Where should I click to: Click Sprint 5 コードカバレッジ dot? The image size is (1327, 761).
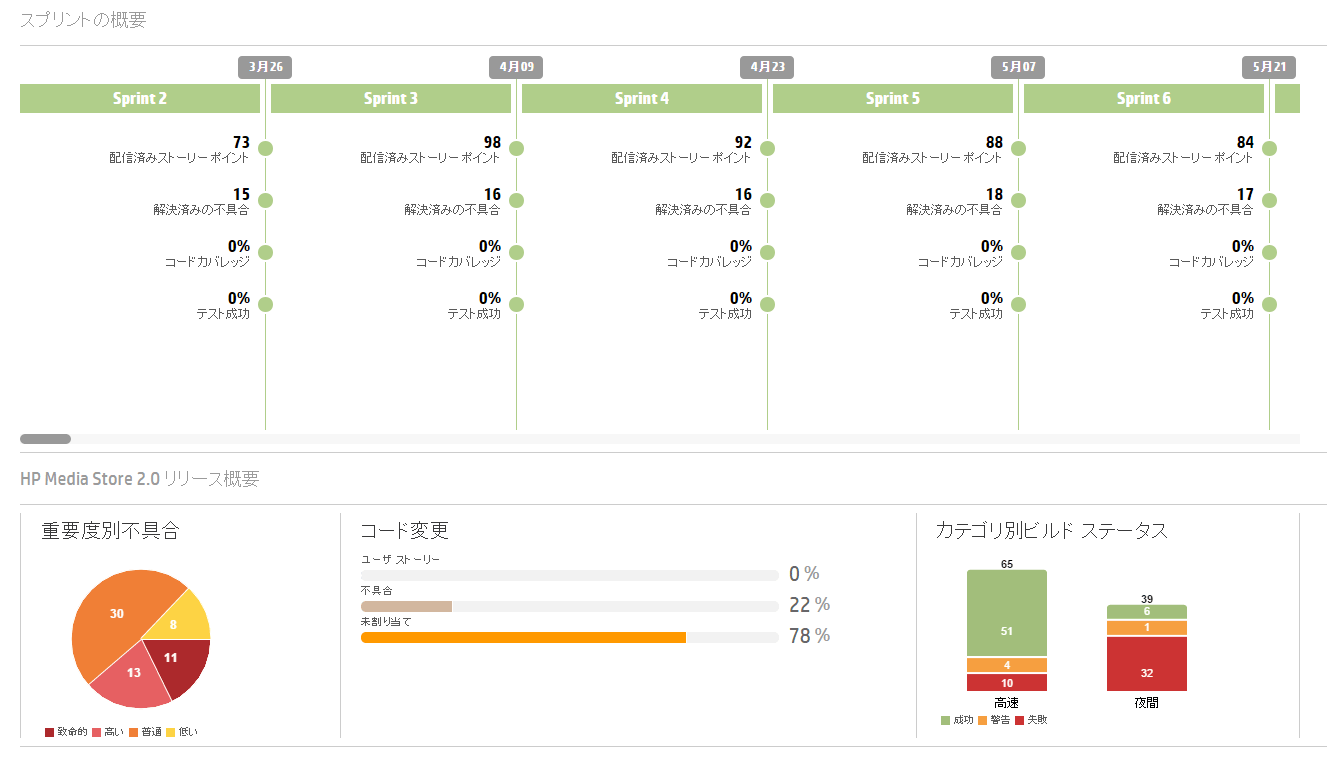coord(1018,252)
